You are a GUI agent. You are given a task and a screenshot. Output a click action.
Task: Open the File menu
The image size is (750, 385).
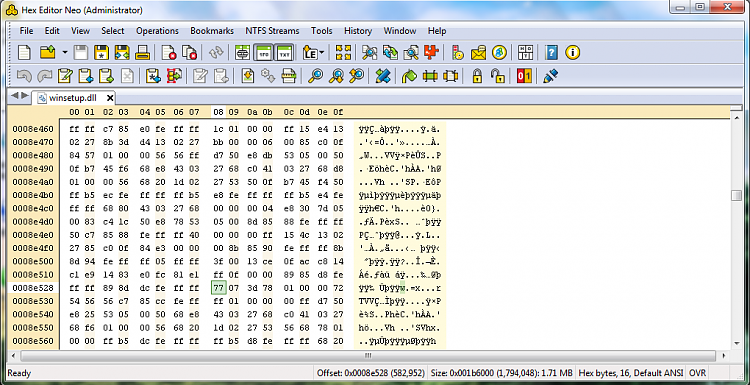(x=26, y=31)
